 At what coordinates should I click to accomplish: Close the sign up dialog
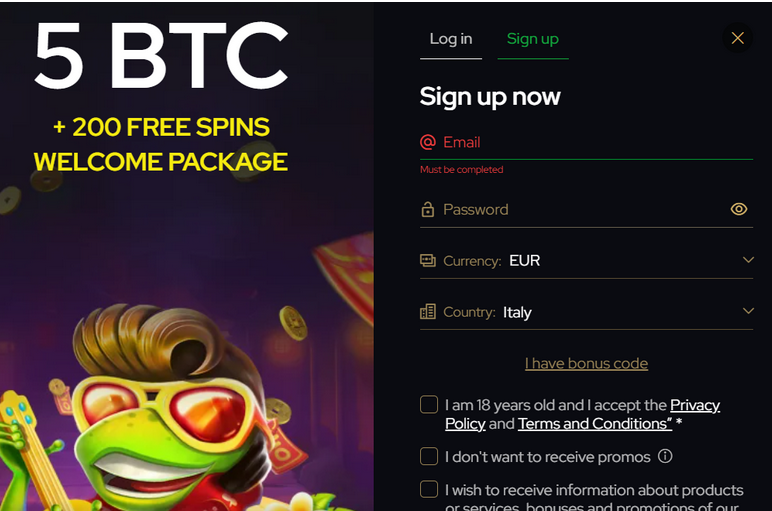pos(738,38)
